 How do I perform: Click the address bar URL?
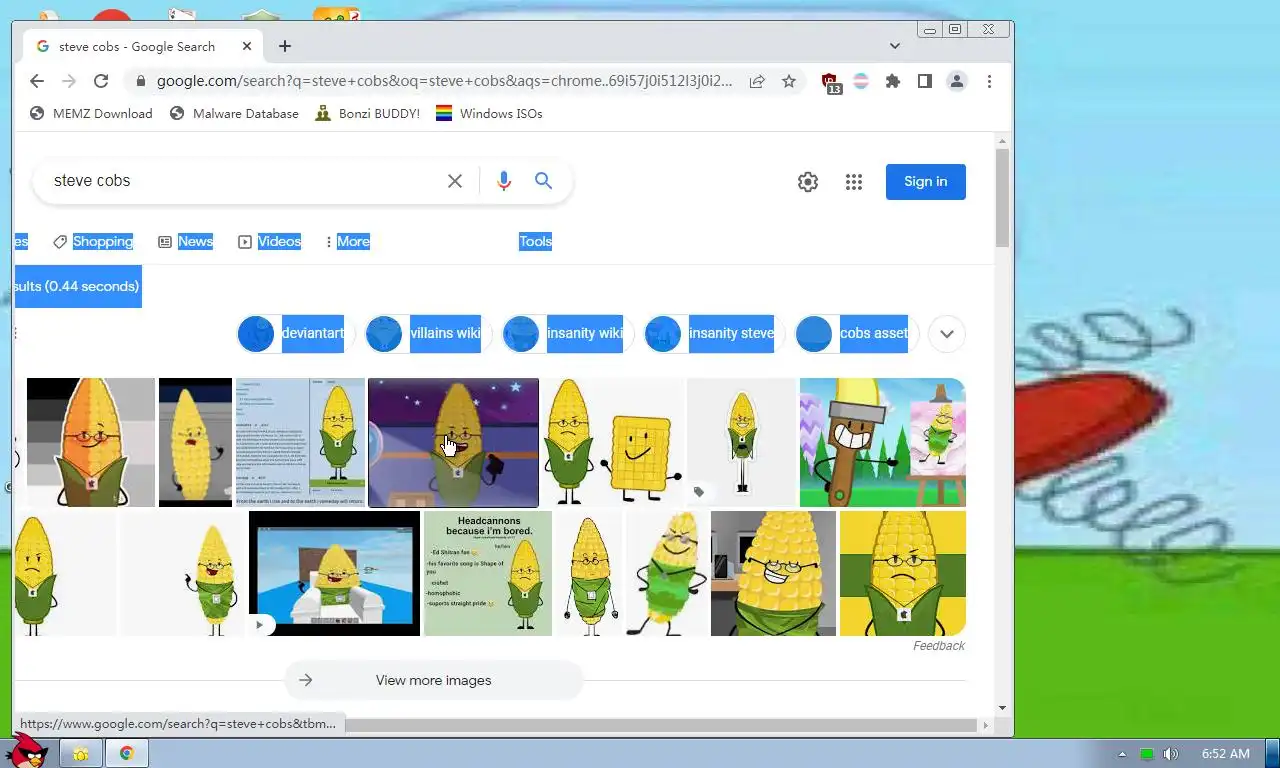coord(444,81)
